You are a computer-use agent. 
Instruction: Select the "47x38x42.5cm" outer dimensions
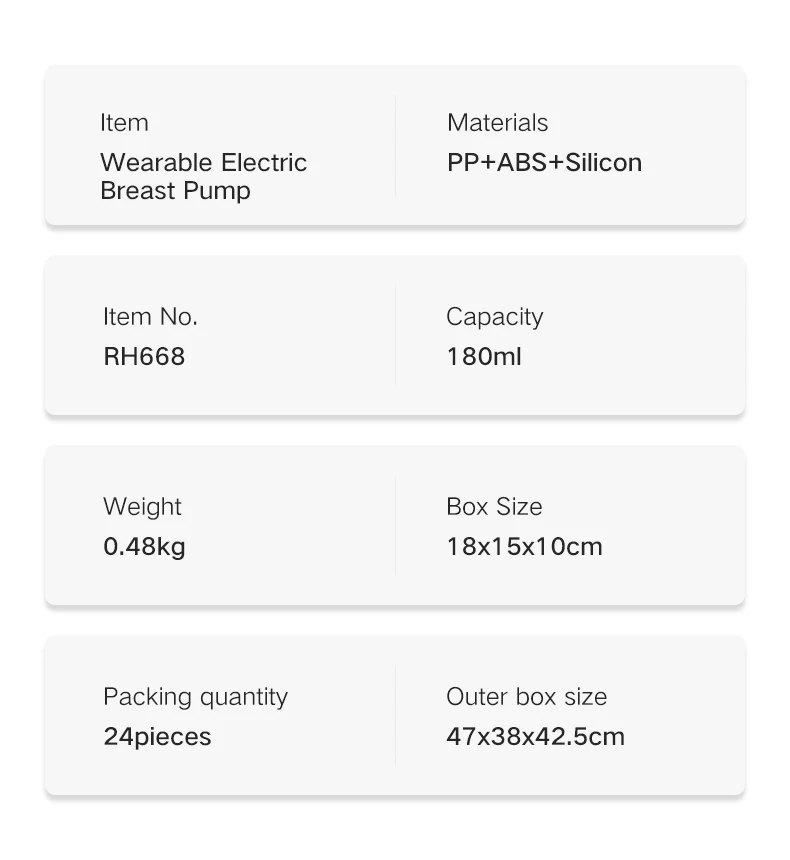(535, 737)
